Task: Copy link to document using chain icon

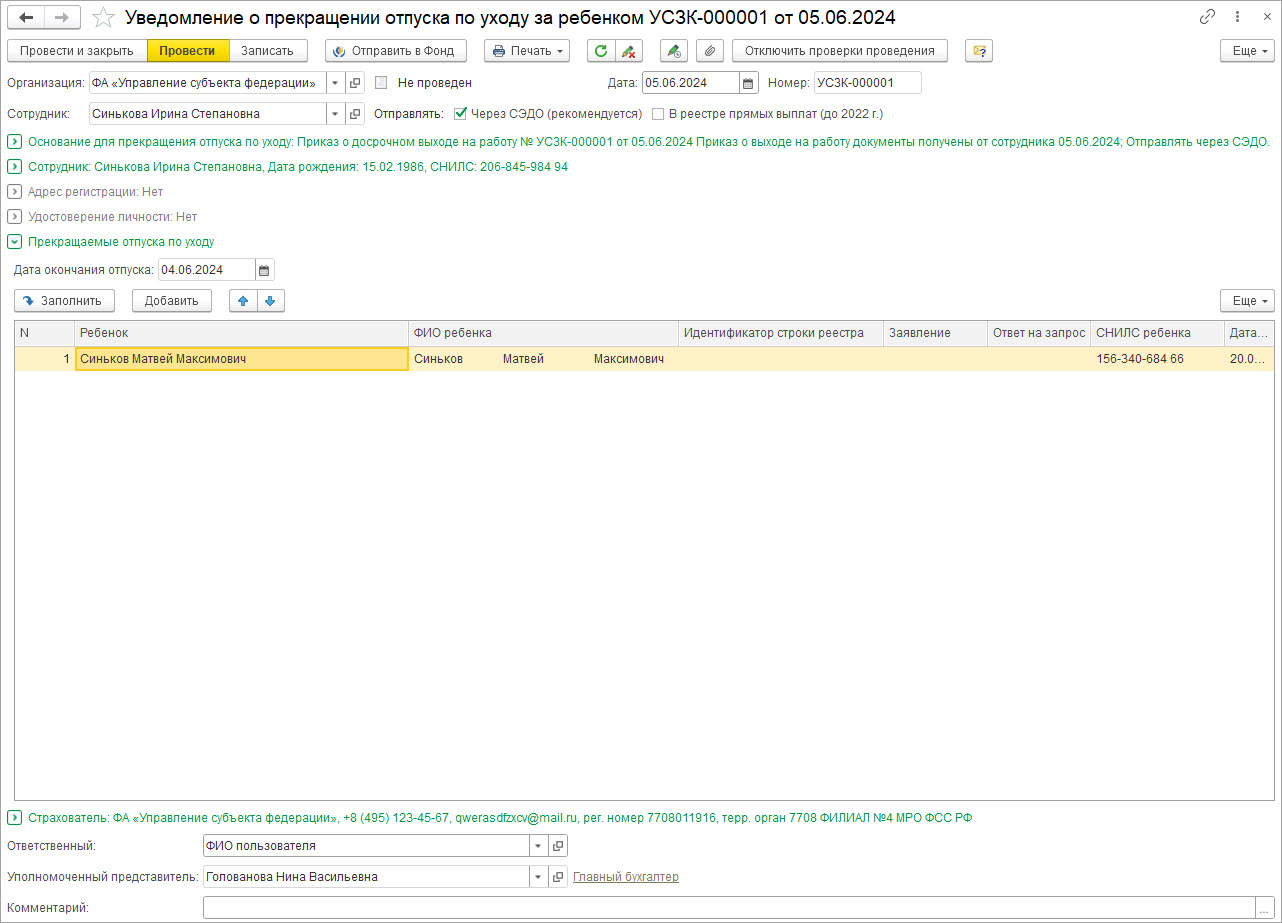Action: click(x=1207, y=17)
